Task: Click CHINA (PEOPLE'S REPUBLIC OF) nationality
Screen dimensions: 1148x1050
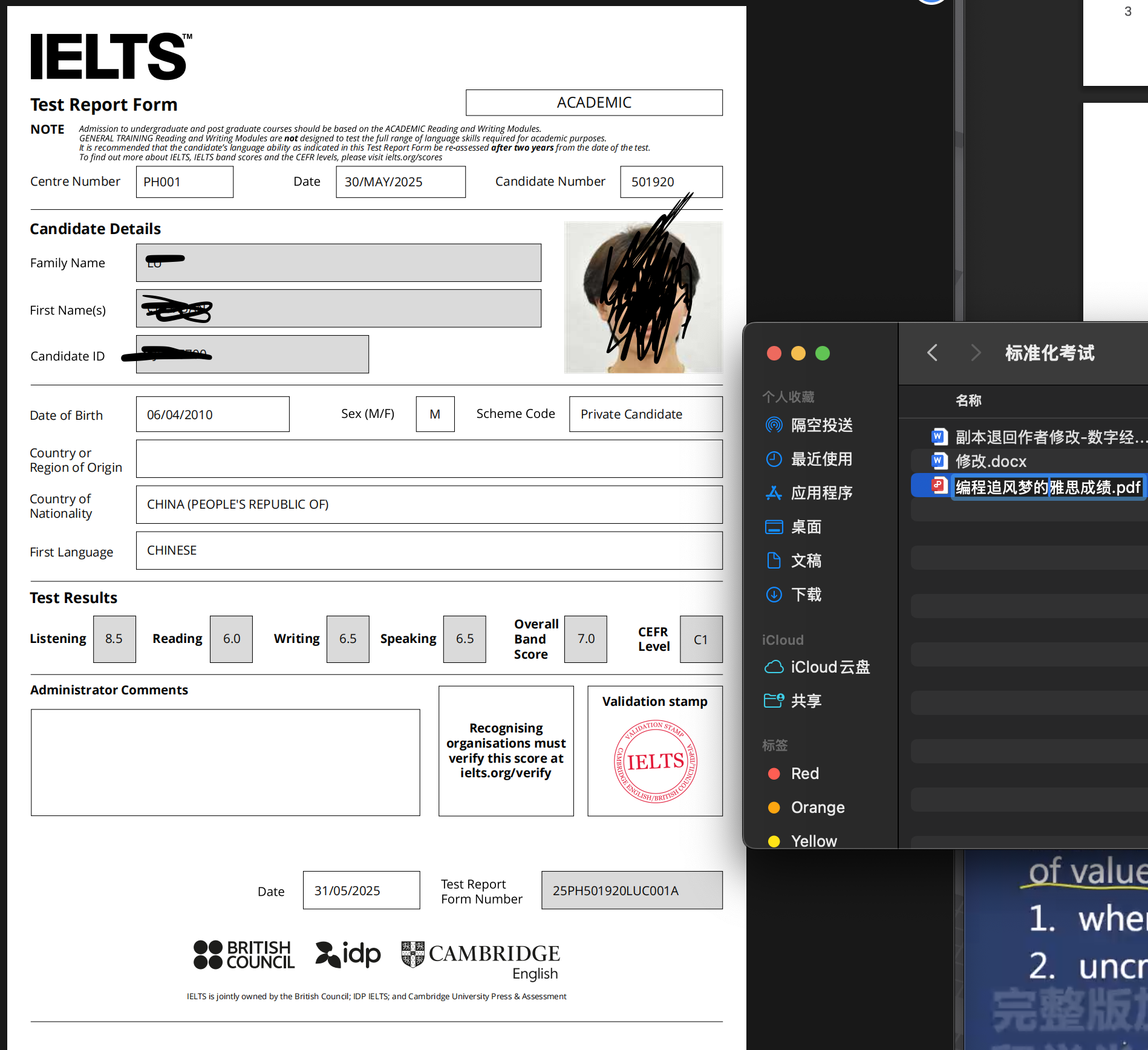Action: tap(429, 504)
